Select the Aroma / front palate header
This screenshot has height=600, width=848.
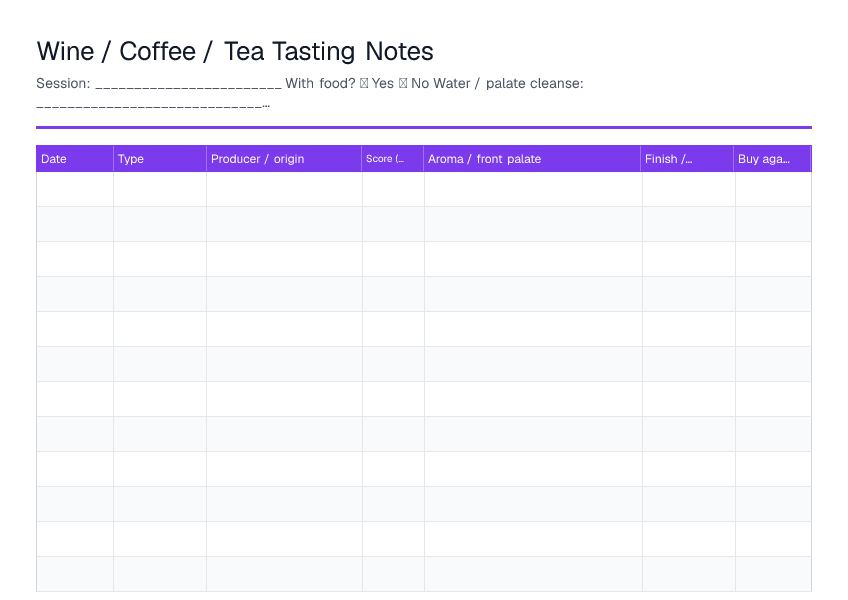[x=532, y=159]
